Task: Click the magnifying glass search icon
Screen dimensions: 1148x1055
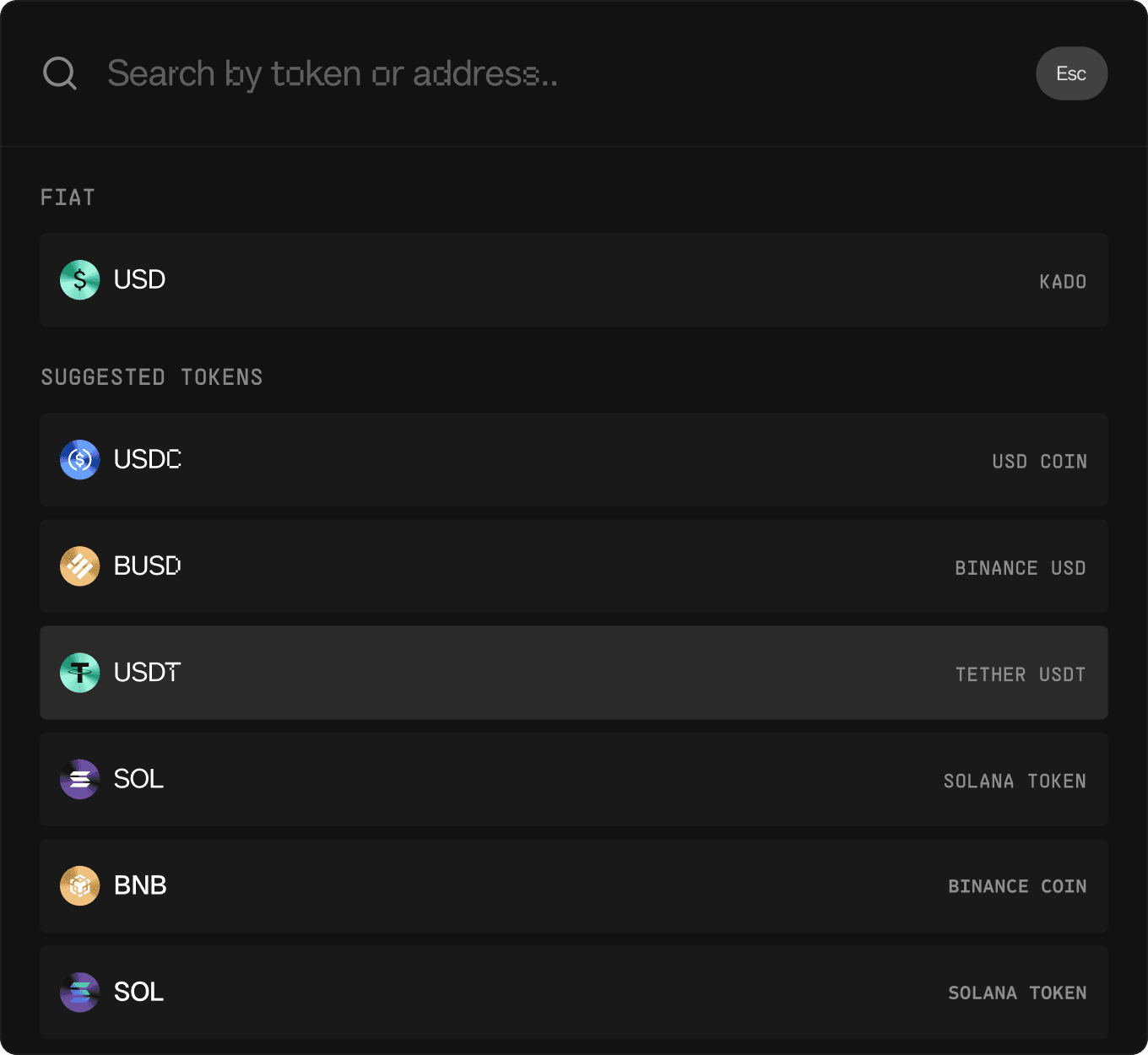Action: (60, 73)
